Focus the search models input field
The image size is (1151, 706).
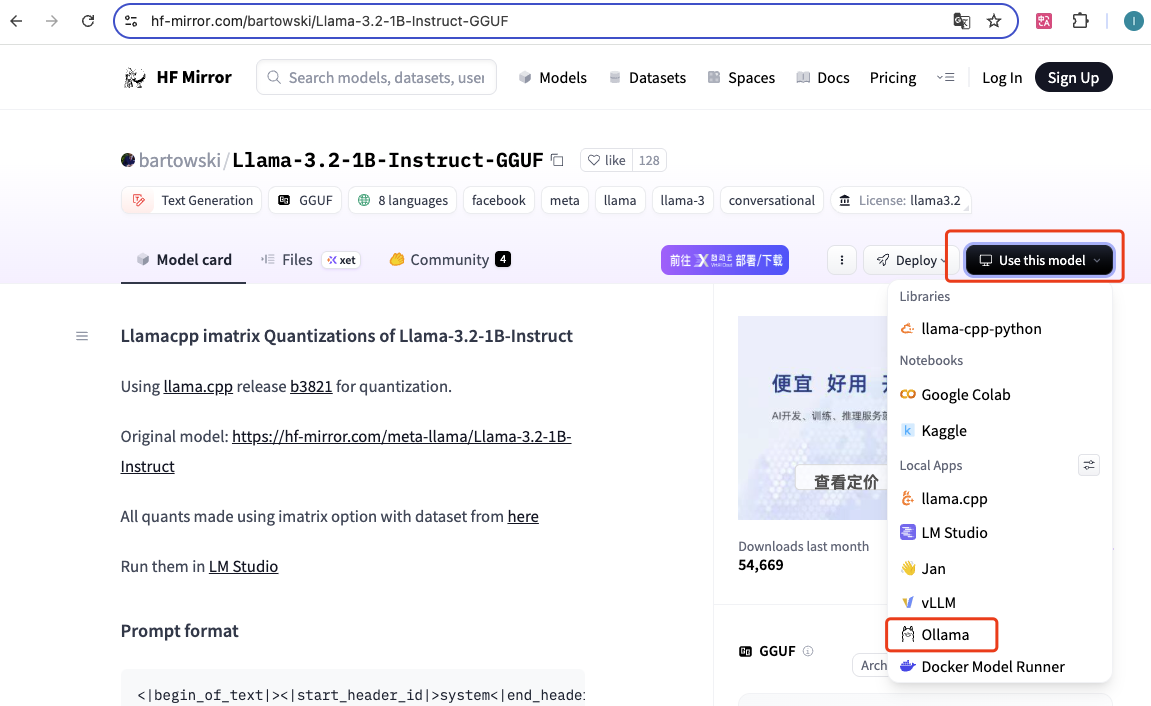(377, 78)
